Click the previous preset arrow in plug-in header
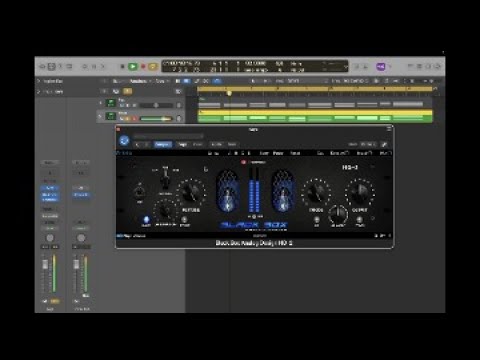 pyautogui.click(x=137, y=144)
